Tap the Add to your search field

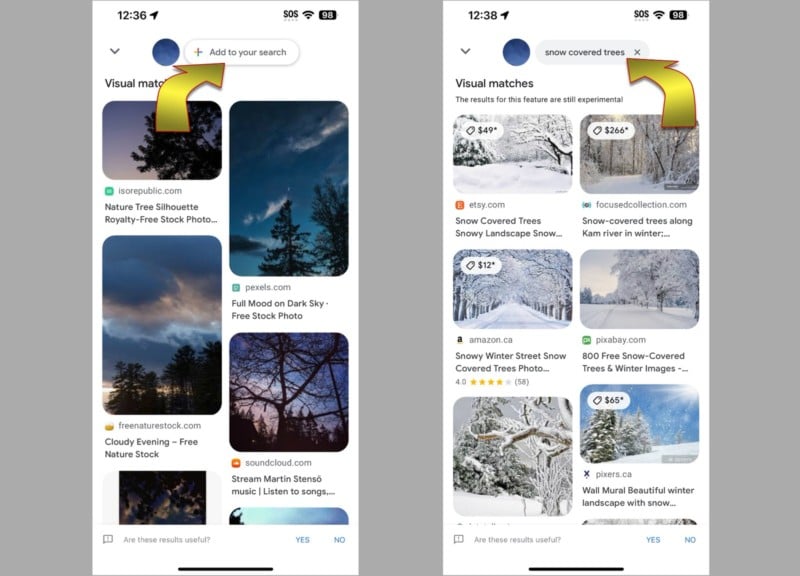coord(241,52)
